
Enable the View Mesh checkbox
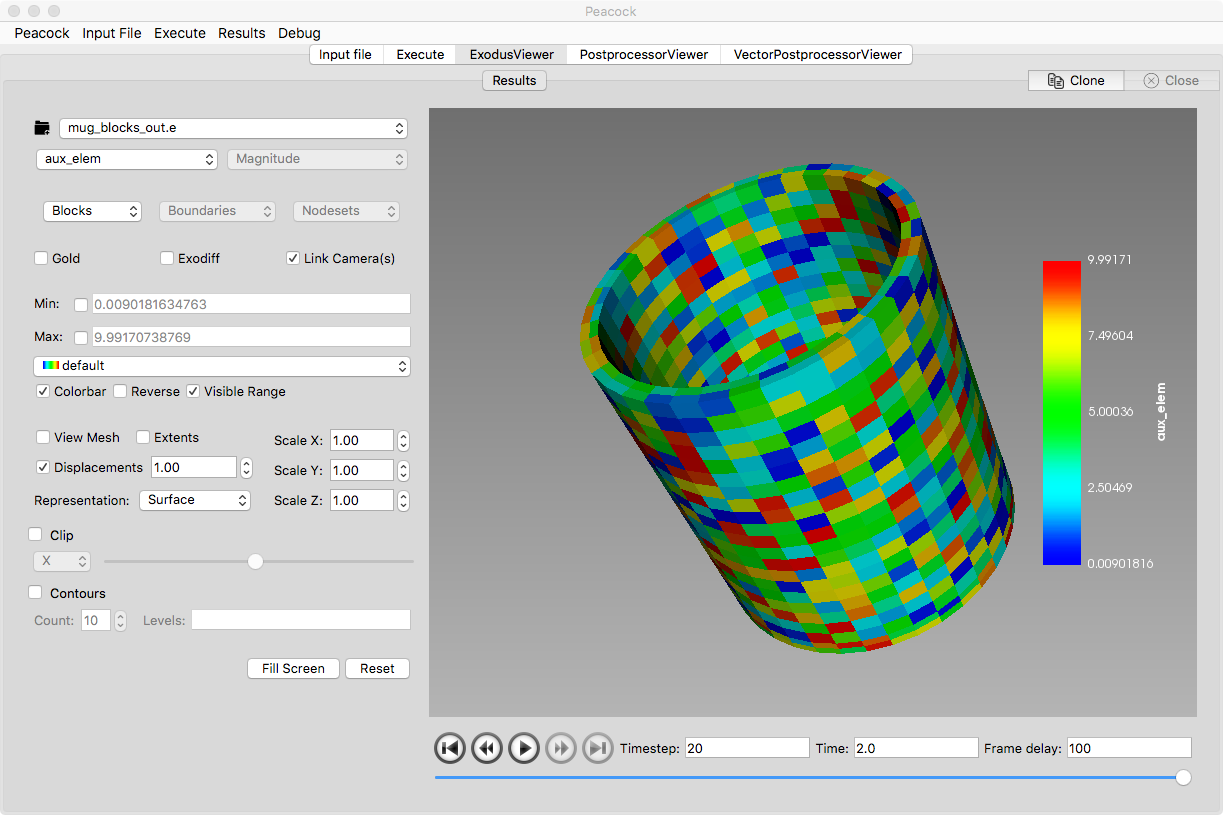(x=43, y=438)
